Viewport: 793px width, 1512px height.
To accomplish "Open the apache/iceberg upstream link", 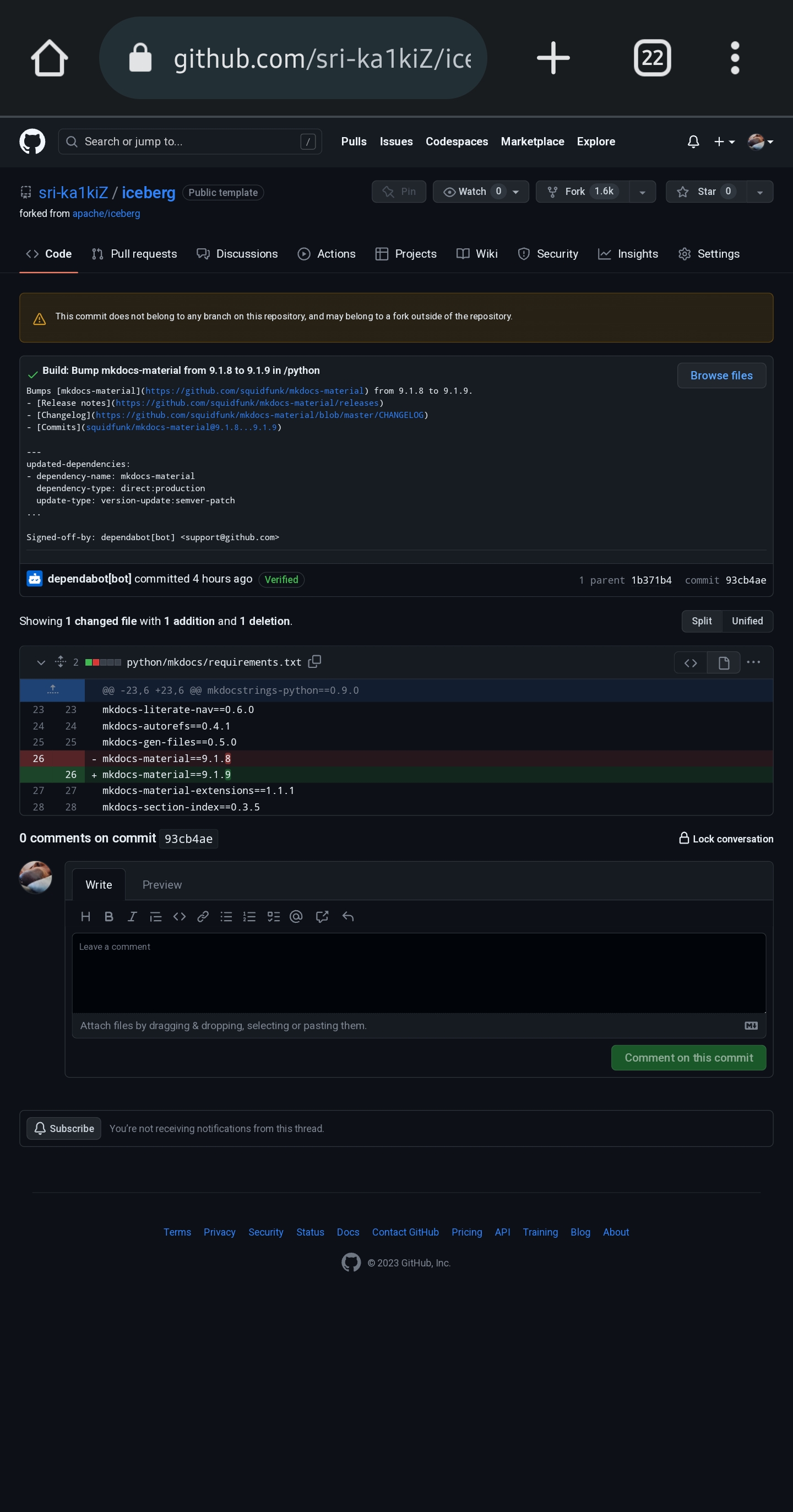I will (x=106, y=213).
